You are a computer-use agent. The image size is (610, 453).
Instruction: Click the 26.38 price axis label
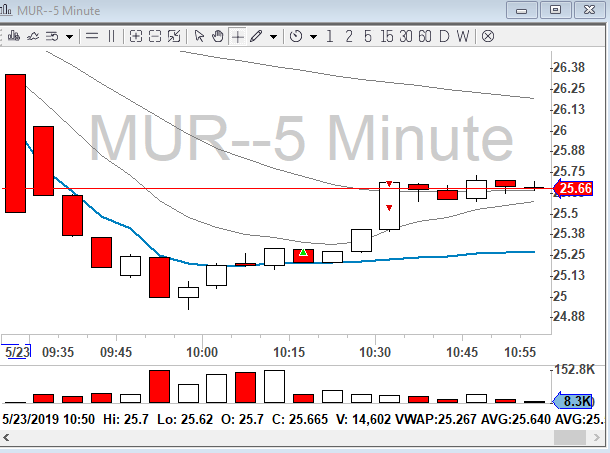tap(569, 67)
